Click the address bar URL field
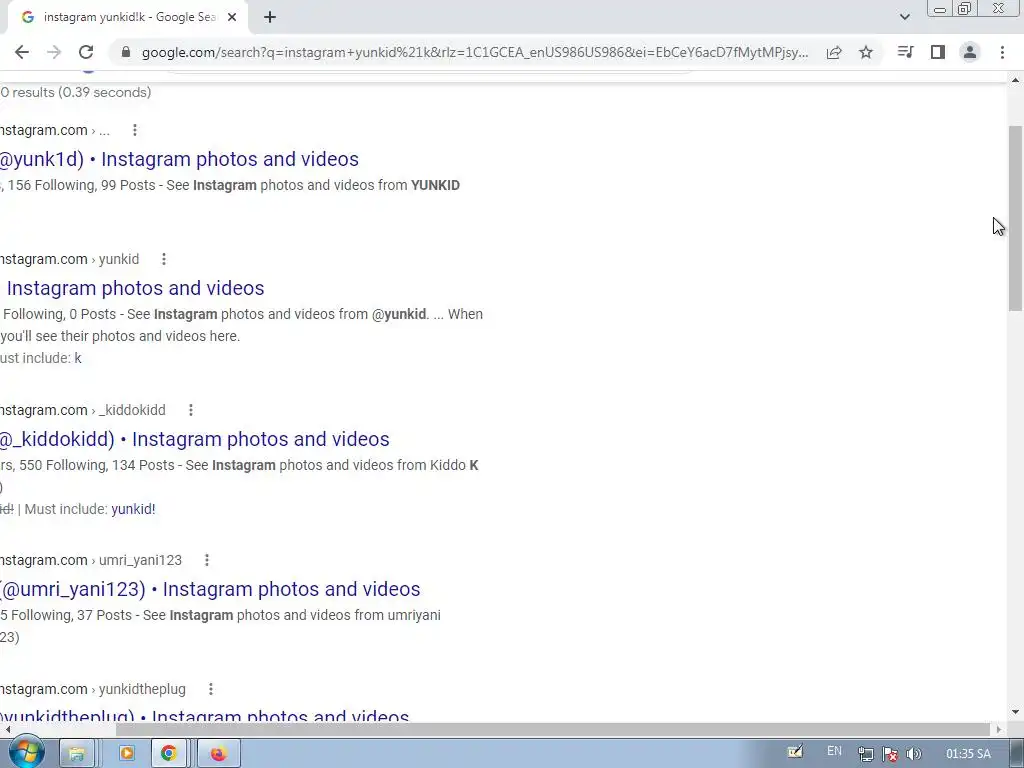1024x768 pixels. [x=475, y=52]
